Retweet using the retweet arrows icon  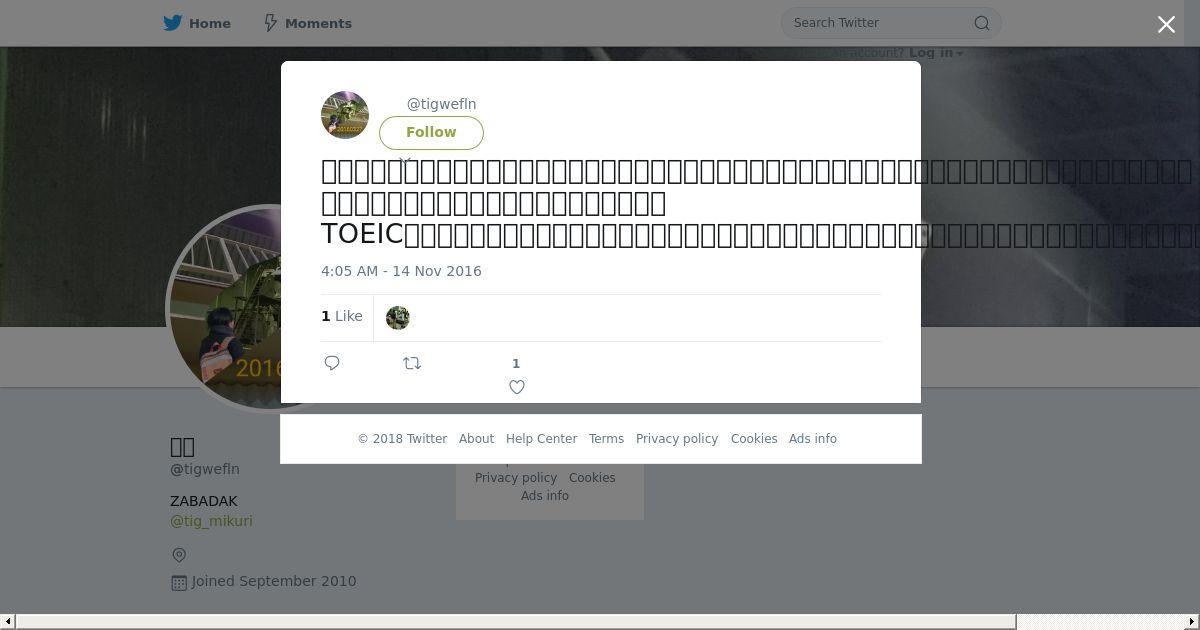click(x=412, y=363)
